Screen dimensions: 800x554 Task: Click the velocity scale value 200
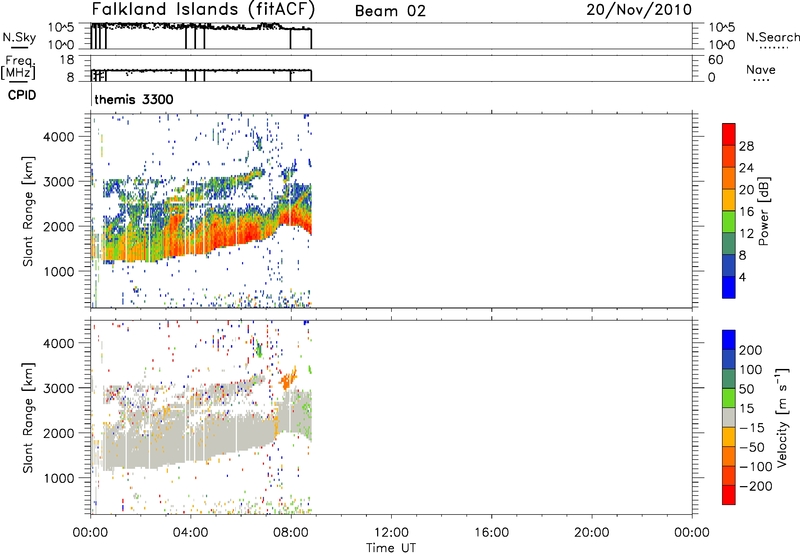click(x=751, y=350)
